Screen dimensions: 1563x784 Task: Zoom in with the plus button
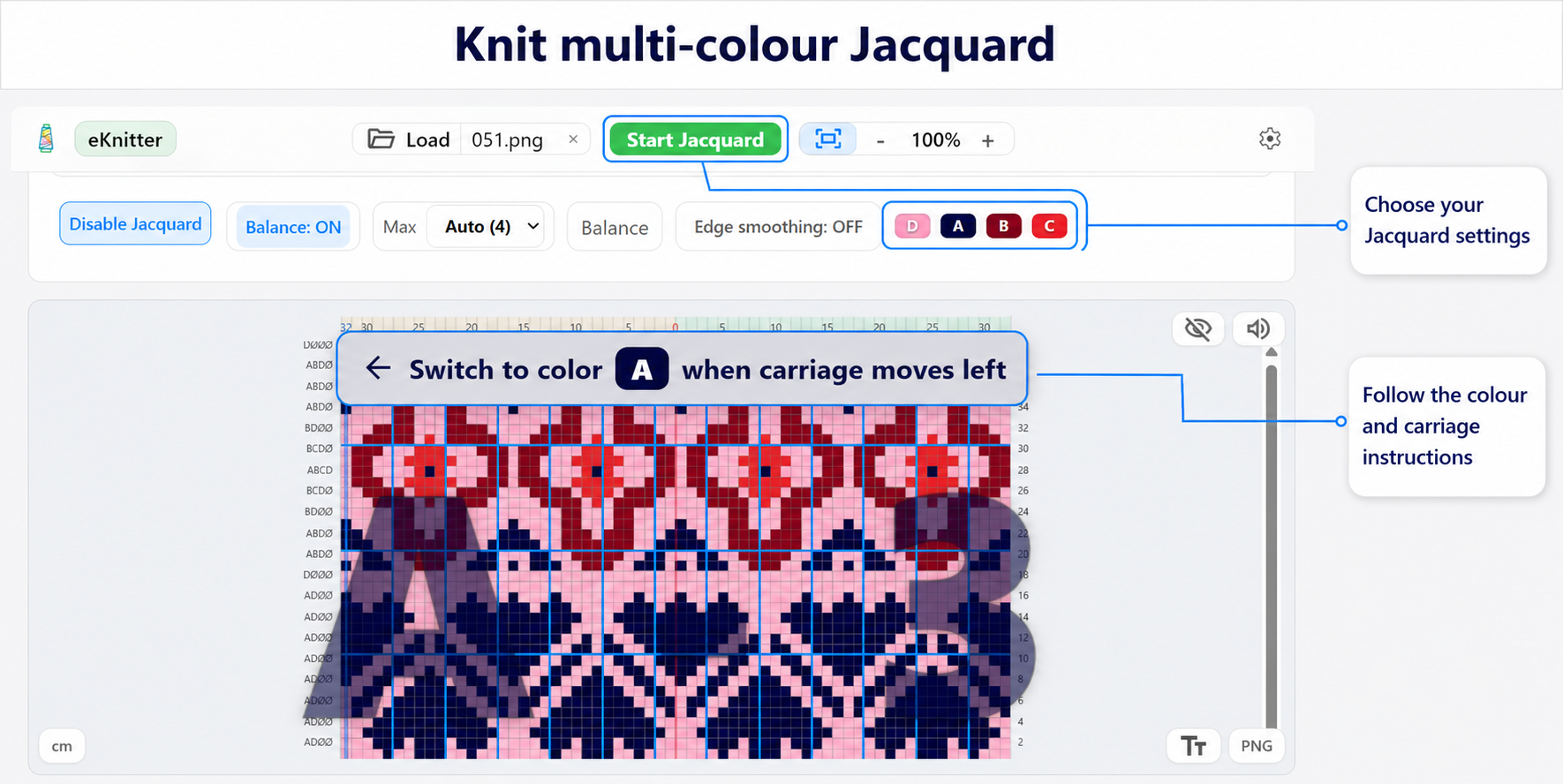point(988,140)
